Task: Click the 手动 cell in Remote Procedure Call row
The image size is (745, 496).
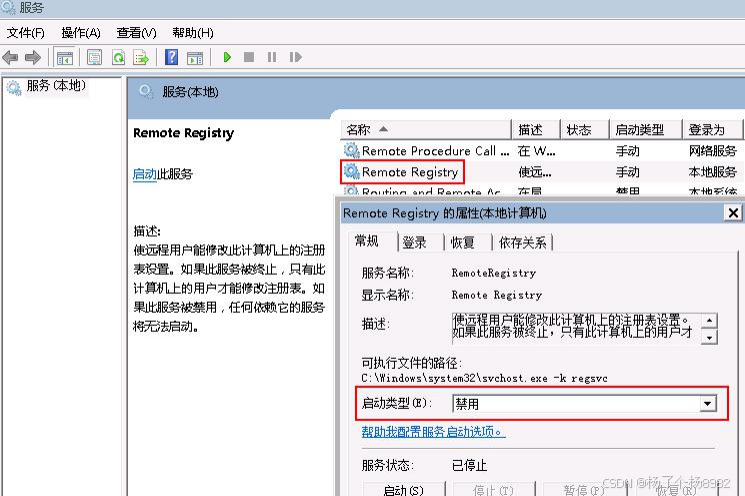Action: pos(628,151)
